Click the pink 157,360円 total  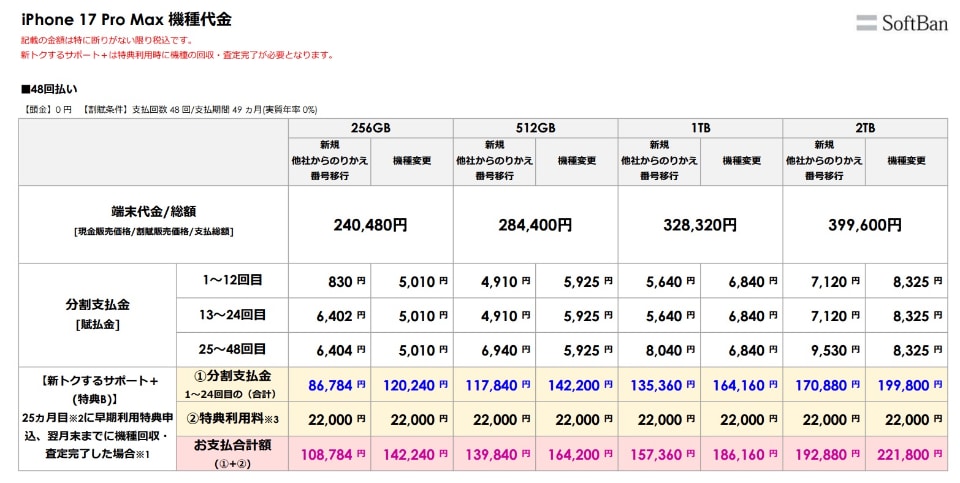[659, 454]
